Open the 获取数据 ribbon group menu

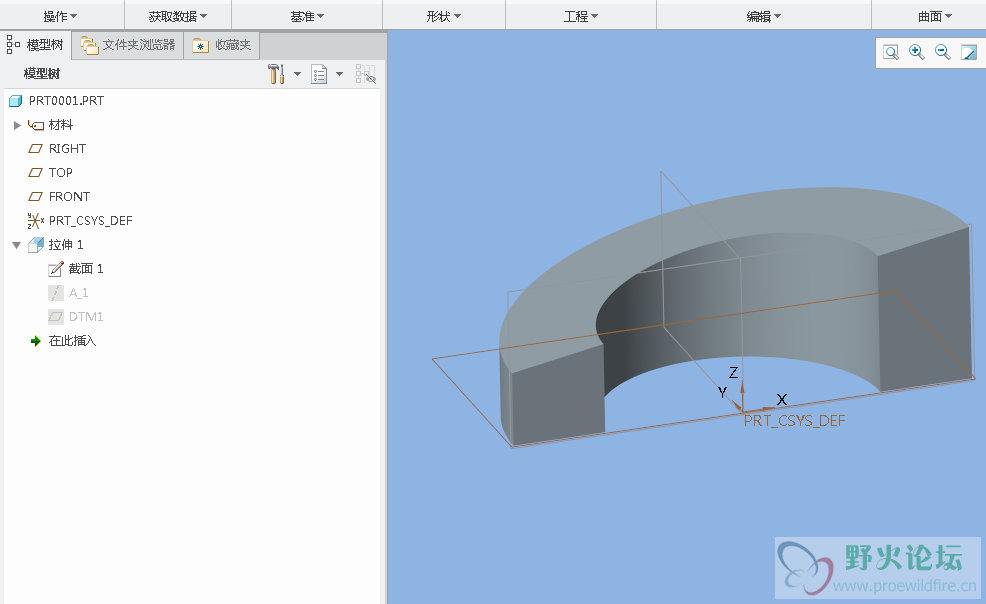coord(178,16)
